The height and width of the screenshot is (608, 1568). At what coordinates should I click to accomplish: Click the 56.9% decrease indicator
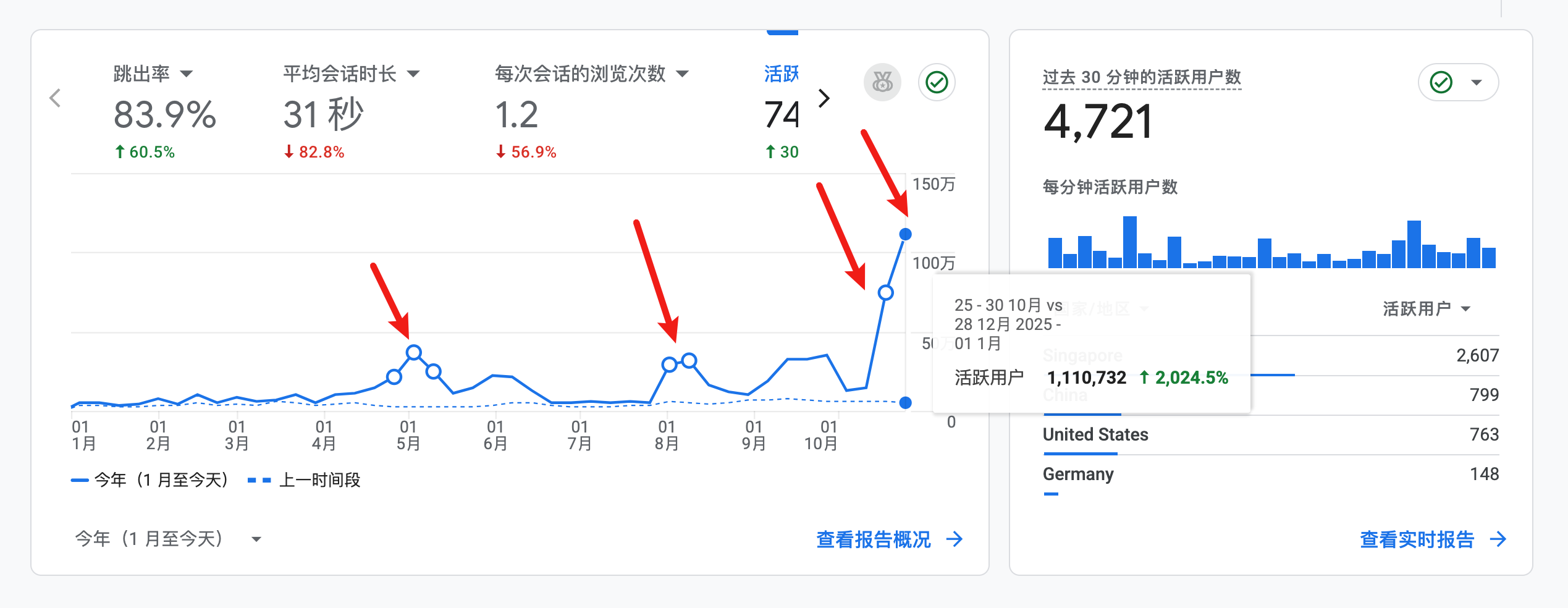[x=526, y=152]
